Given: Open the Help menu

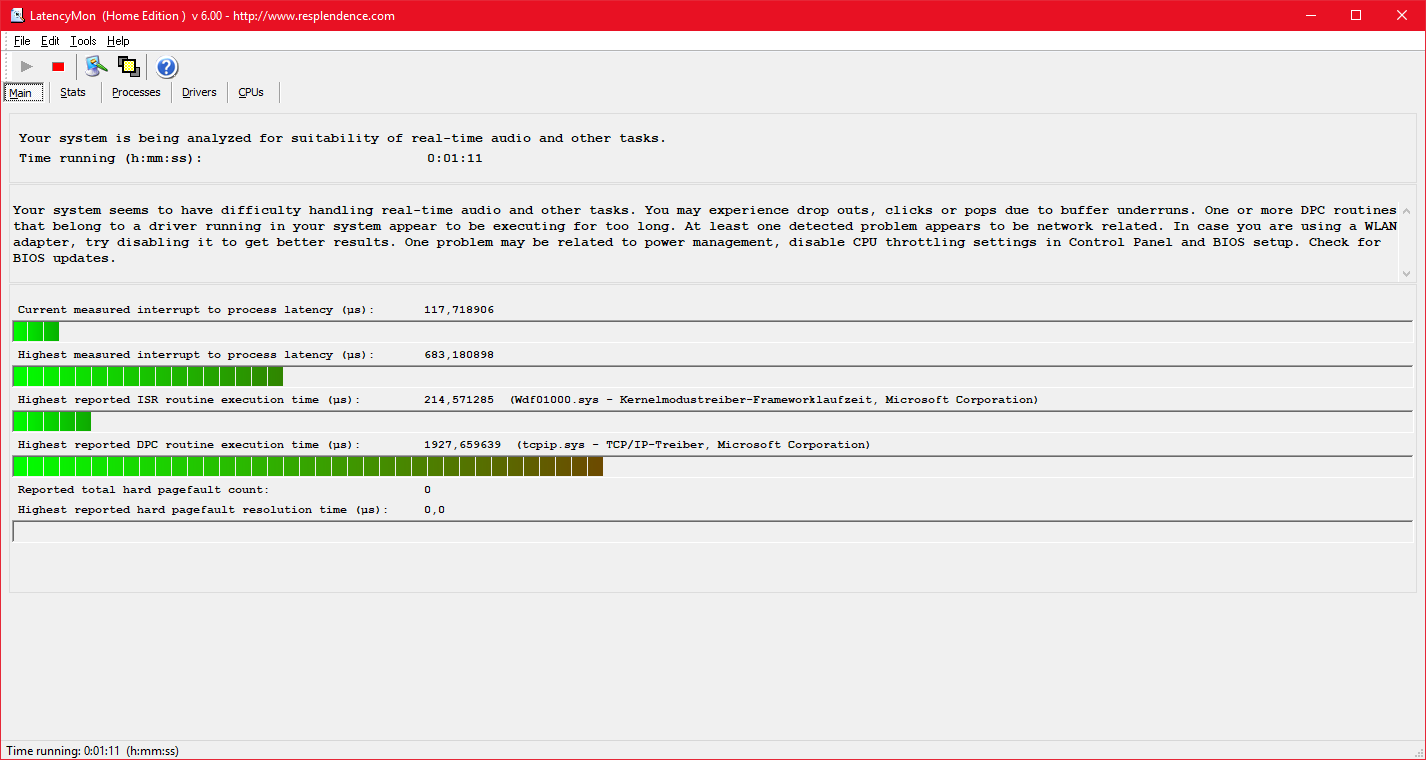Looking at the screenshot, I should (x=118, y=41).
